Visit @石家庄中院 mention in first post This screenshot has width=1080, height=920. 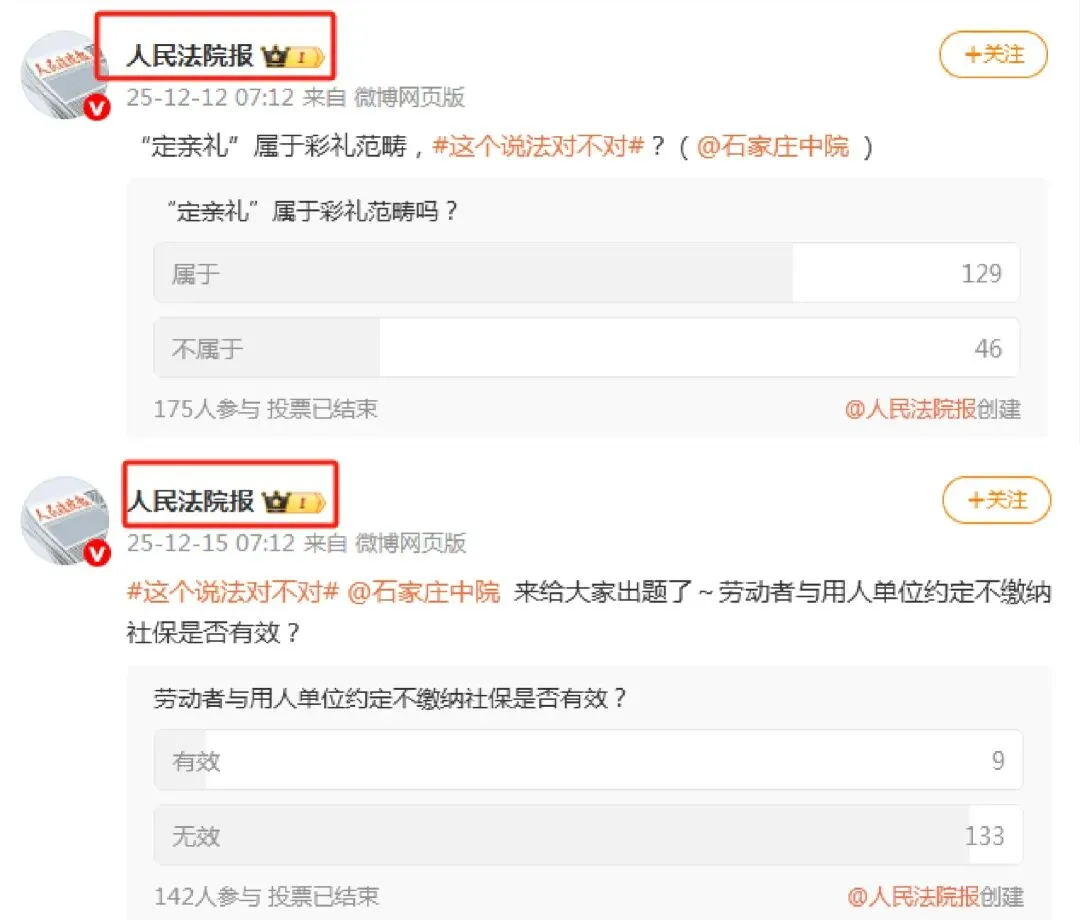(x=773, y=146)
